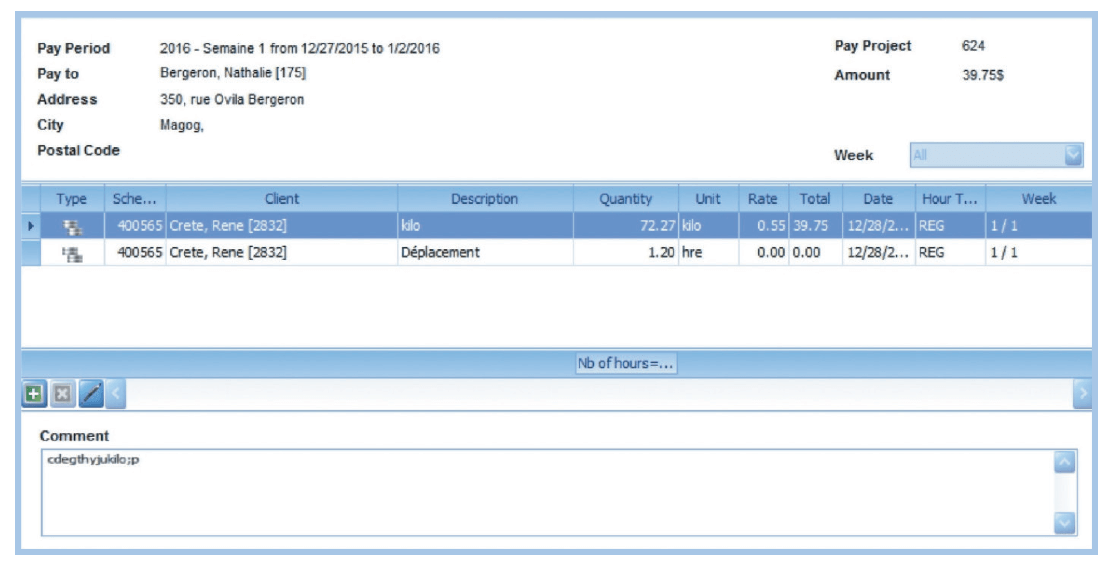This screenshot has height=565, width=1116.
Task: Sort by the Unit column header
Action: (x=708, y=199)
